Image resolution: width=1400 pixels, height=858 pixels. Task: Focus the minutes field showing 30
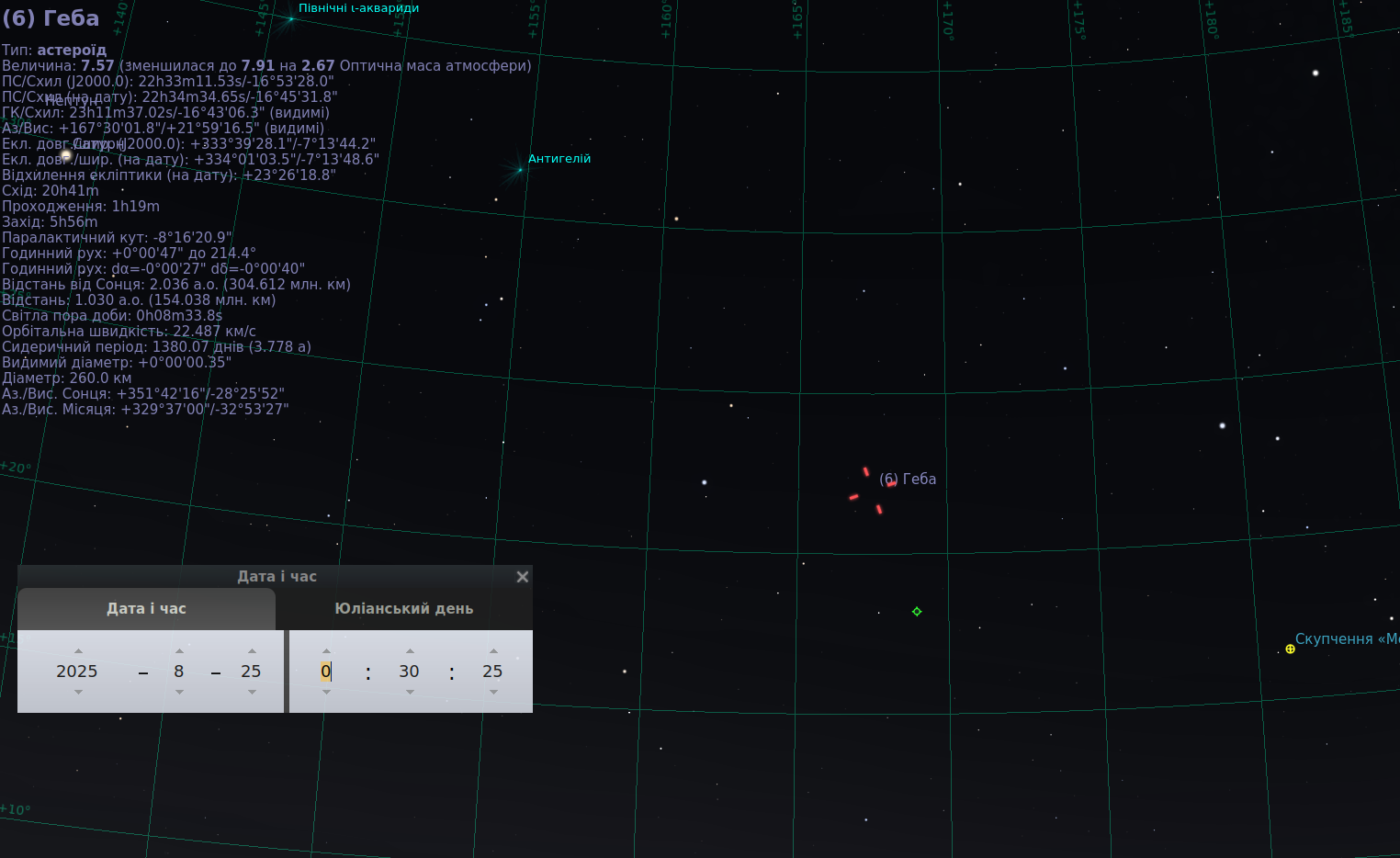click(x=410, y=672)
